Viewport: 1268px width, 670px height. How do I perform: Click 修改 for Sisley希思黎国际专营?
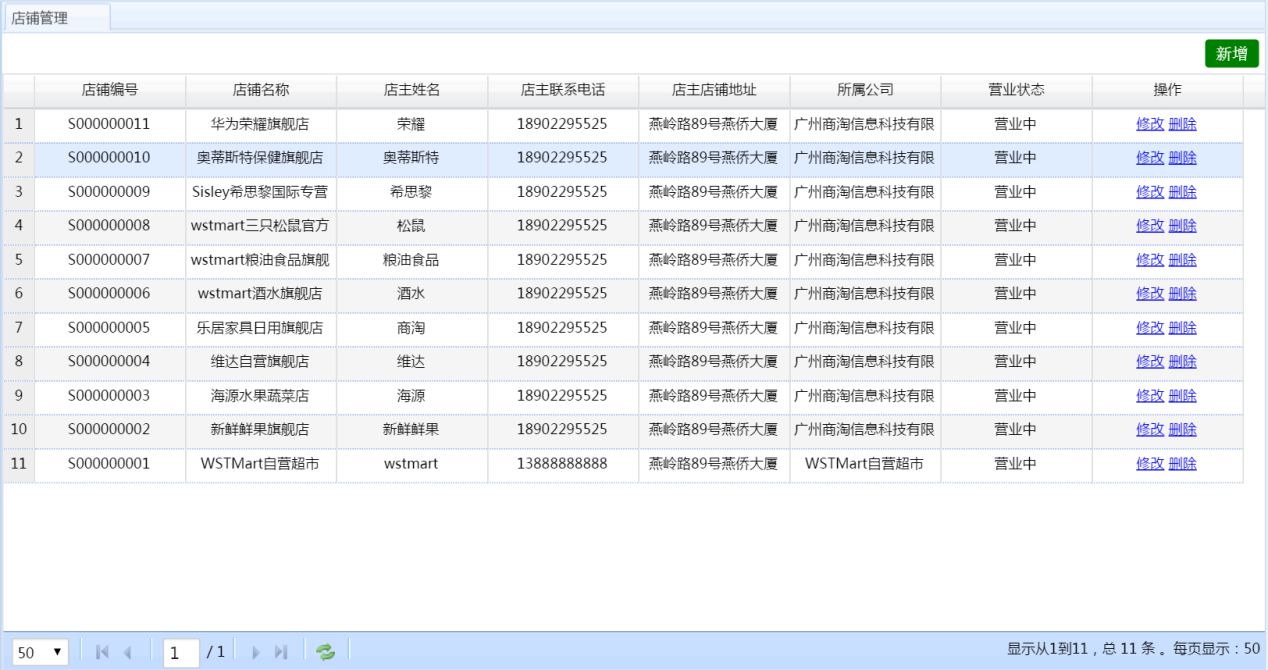(1150, 192)
